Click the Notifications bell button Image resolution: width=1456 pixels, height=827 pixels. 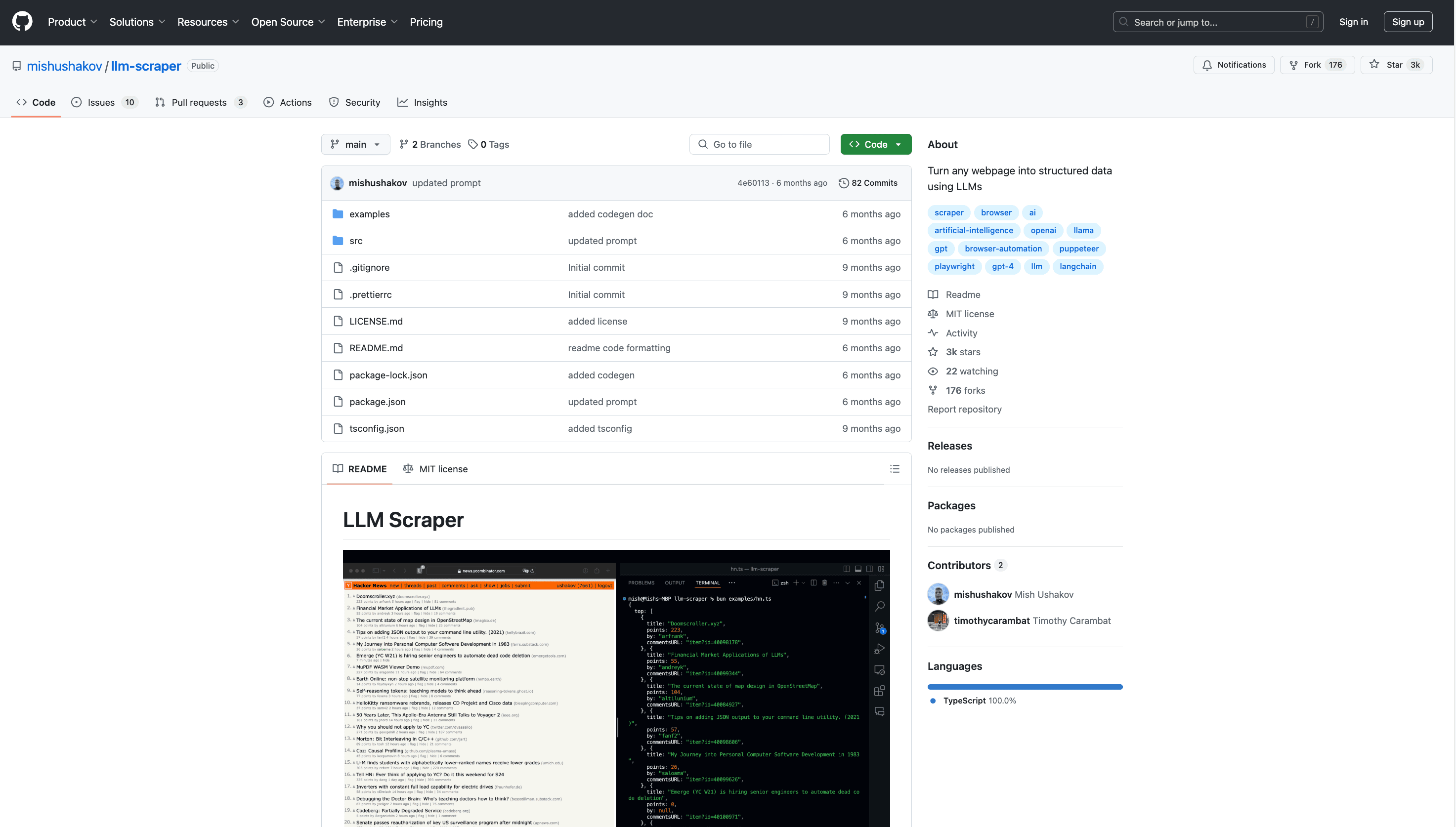tap(1233, 65)
